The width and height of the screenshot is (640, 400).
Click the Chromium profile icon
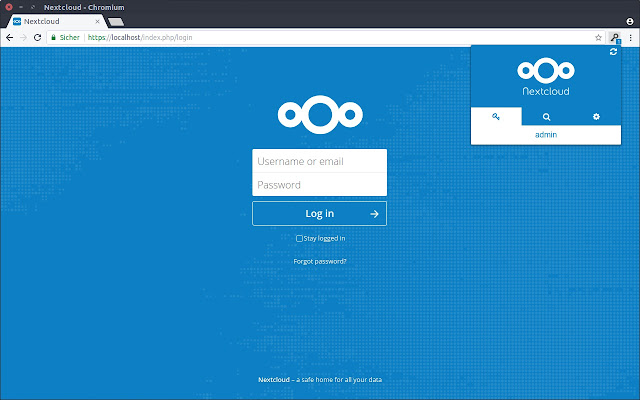click(630, 21)
